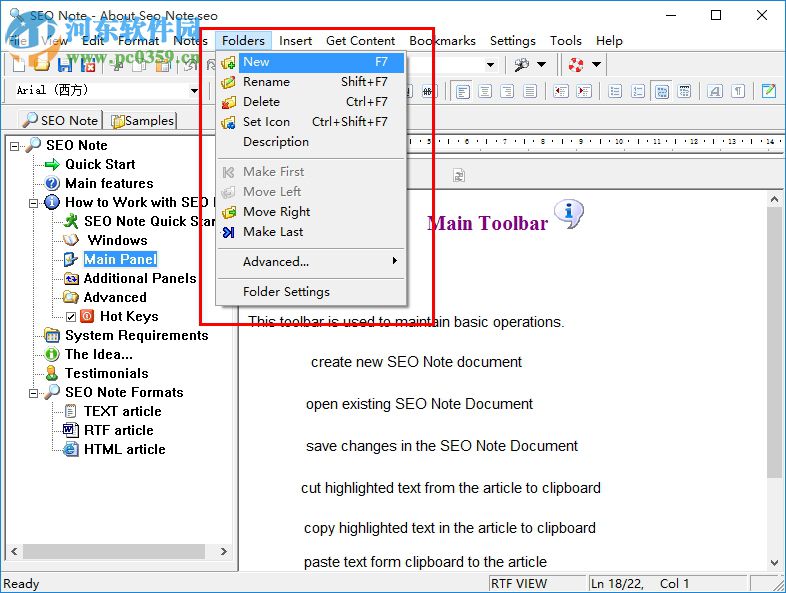
Task: Click the numbered list toolbar icon
Action: point(638,91)
